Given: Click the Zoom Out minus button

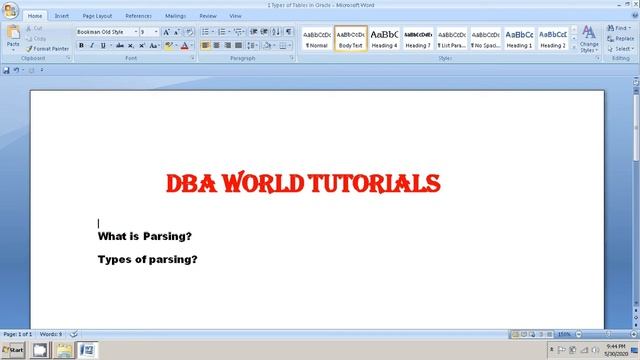Looking at the screenshot, I should tap(579, 334).
